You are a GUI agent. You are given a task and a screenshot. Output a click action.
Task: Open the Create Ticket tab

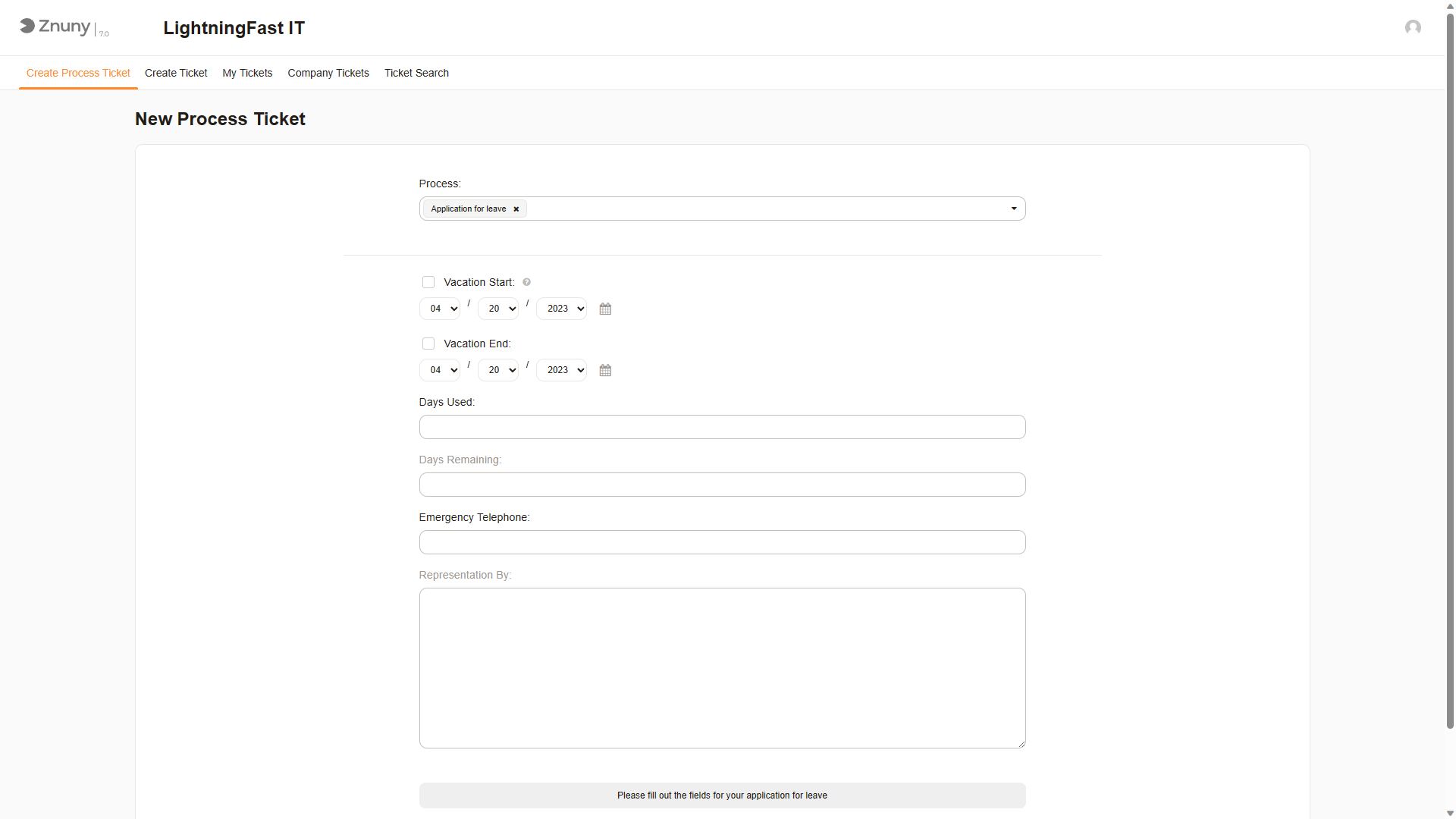click(x=176, y=73)
